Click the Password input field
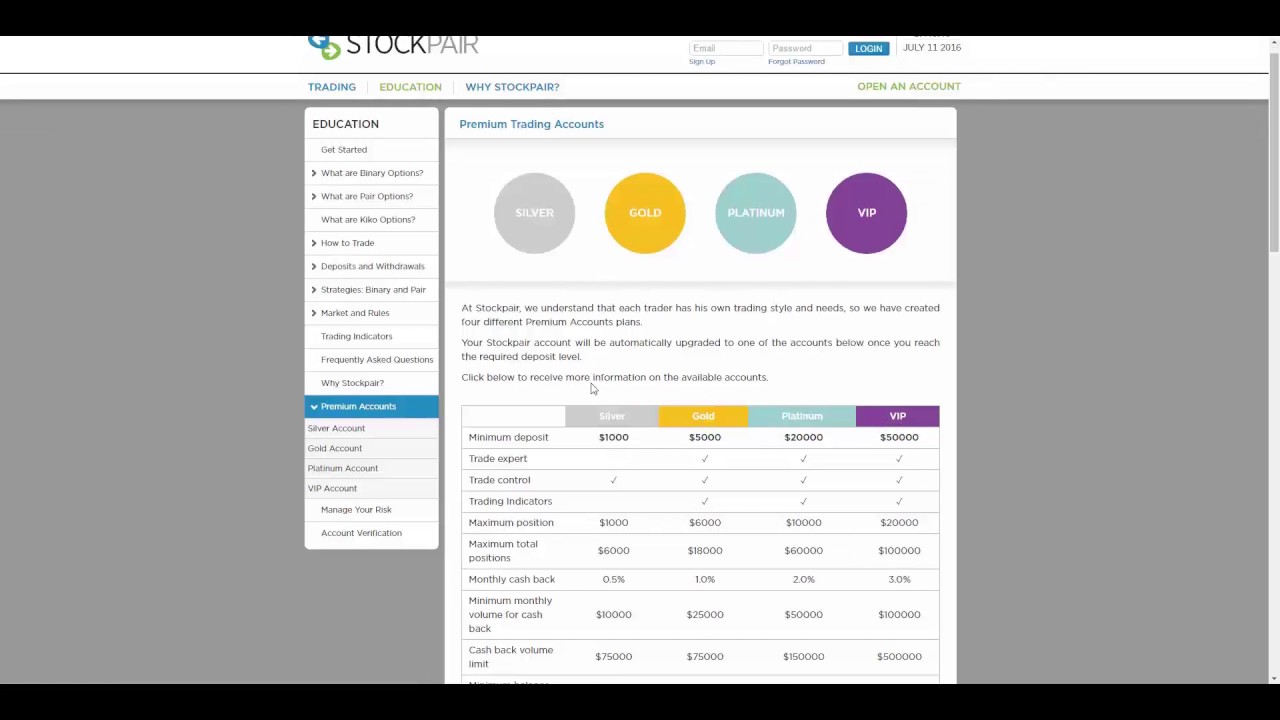Screen dimensions: 1280x720 tap(805, 48)
